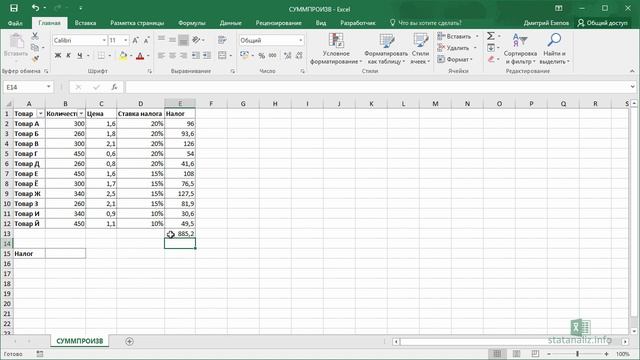
Task: Open the Файл menu
Action: (15, 23)
